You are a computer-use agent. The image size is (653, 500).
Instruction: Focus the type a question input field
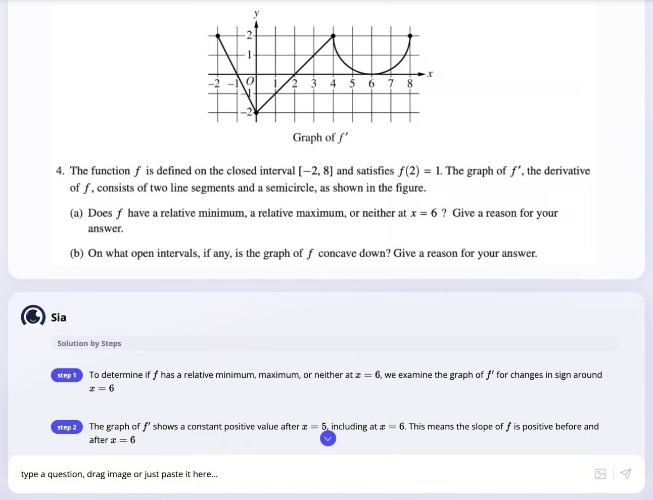304,474
